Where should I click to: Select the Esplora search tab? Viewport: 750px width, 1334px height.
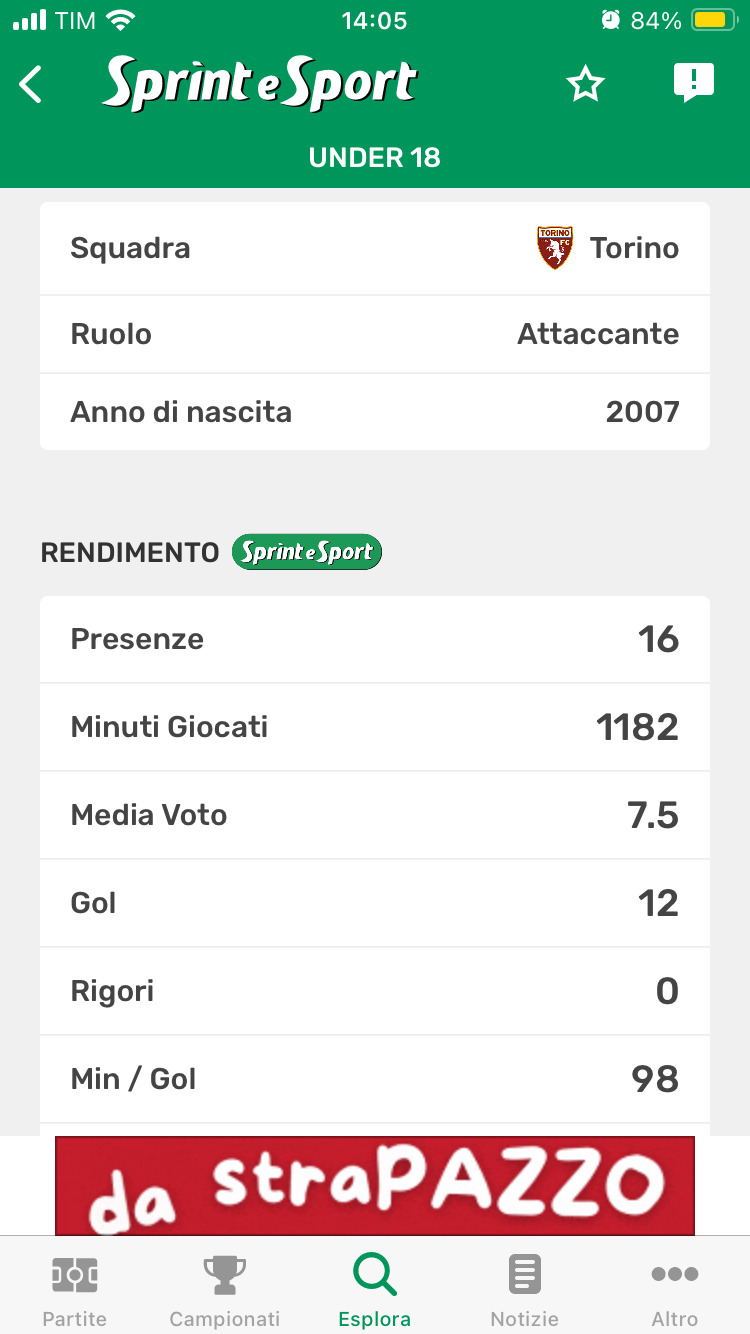pos(375,1289)
